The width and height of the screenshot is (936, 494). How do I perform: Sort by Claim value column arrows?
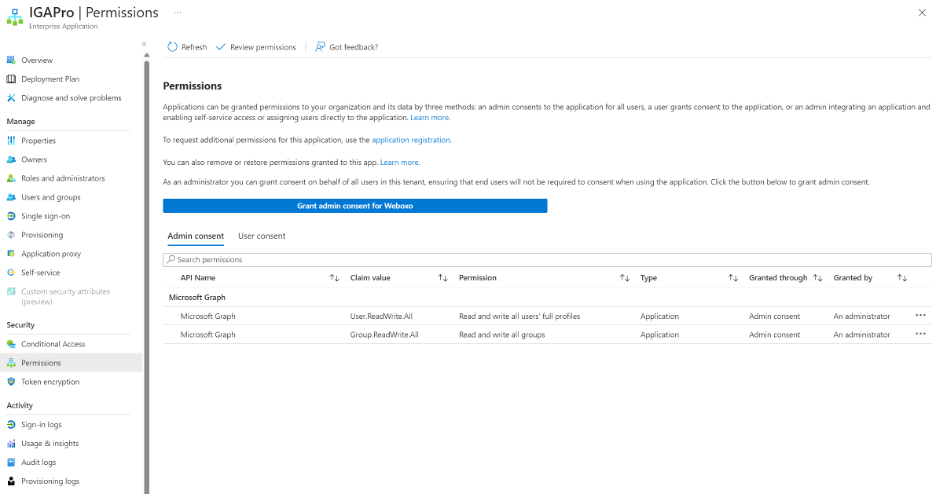click(443, 278)
